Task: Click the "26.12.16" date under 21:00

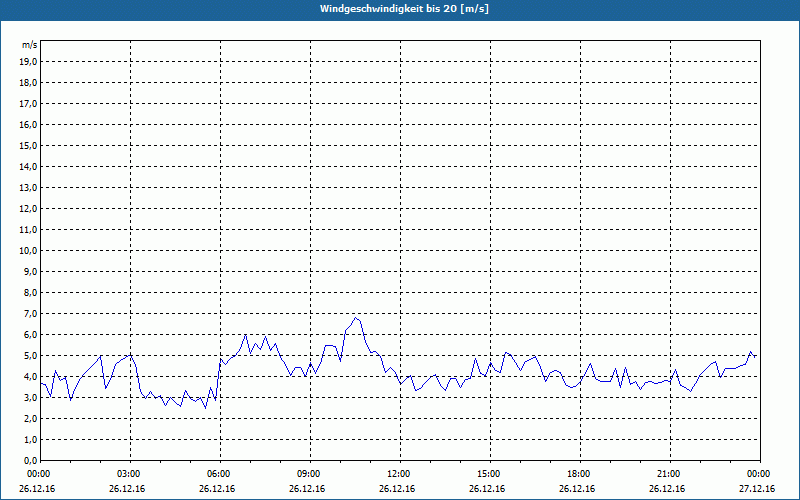Action: coord(667,489)
